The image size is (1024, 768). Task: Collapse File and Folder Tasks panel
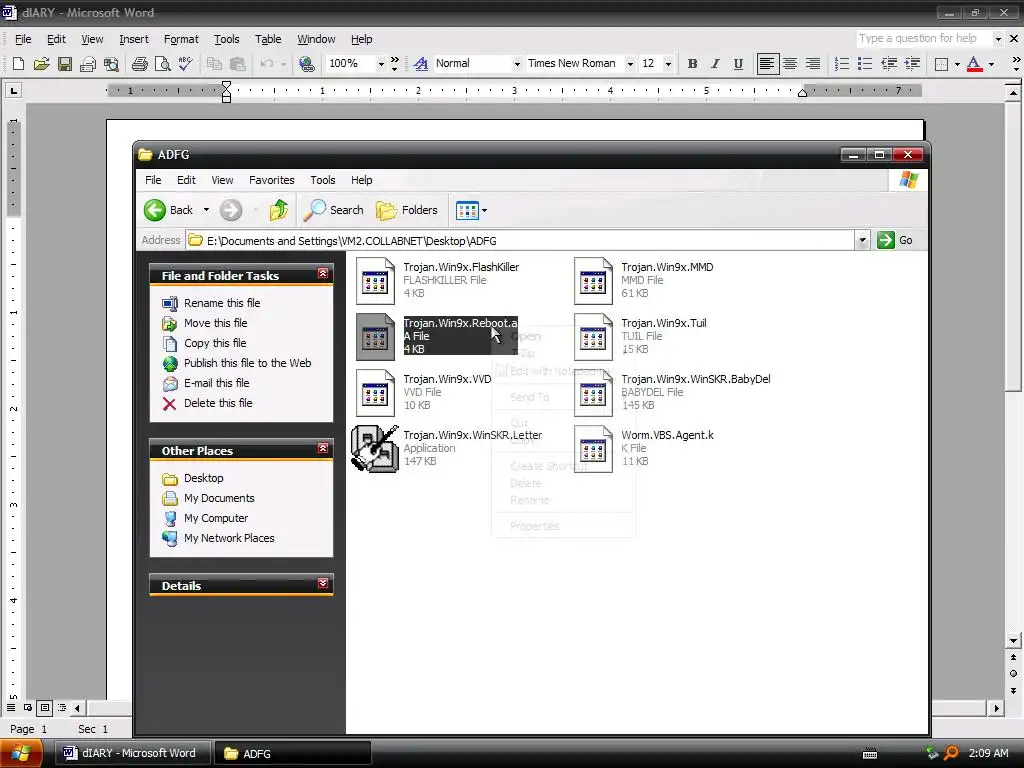[x=323, y=274]
